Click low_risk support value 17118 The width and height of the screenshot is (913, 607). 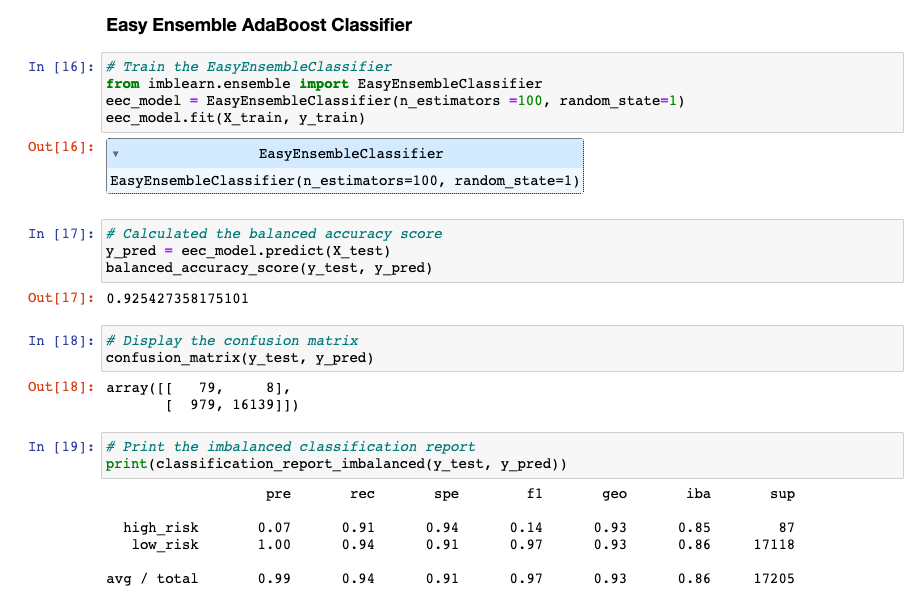click(x=774, y=545)
